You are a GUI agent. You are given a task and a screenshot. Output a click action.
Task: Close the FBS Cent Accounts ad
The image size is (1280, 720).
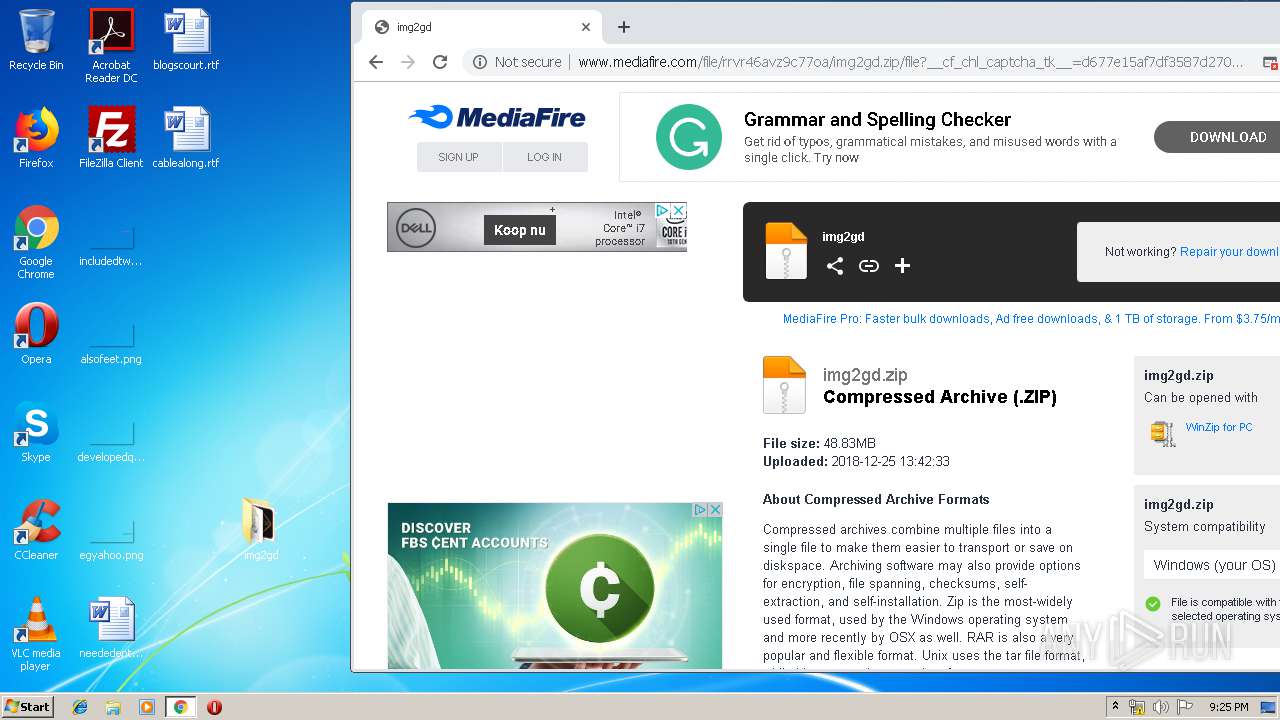715,510
